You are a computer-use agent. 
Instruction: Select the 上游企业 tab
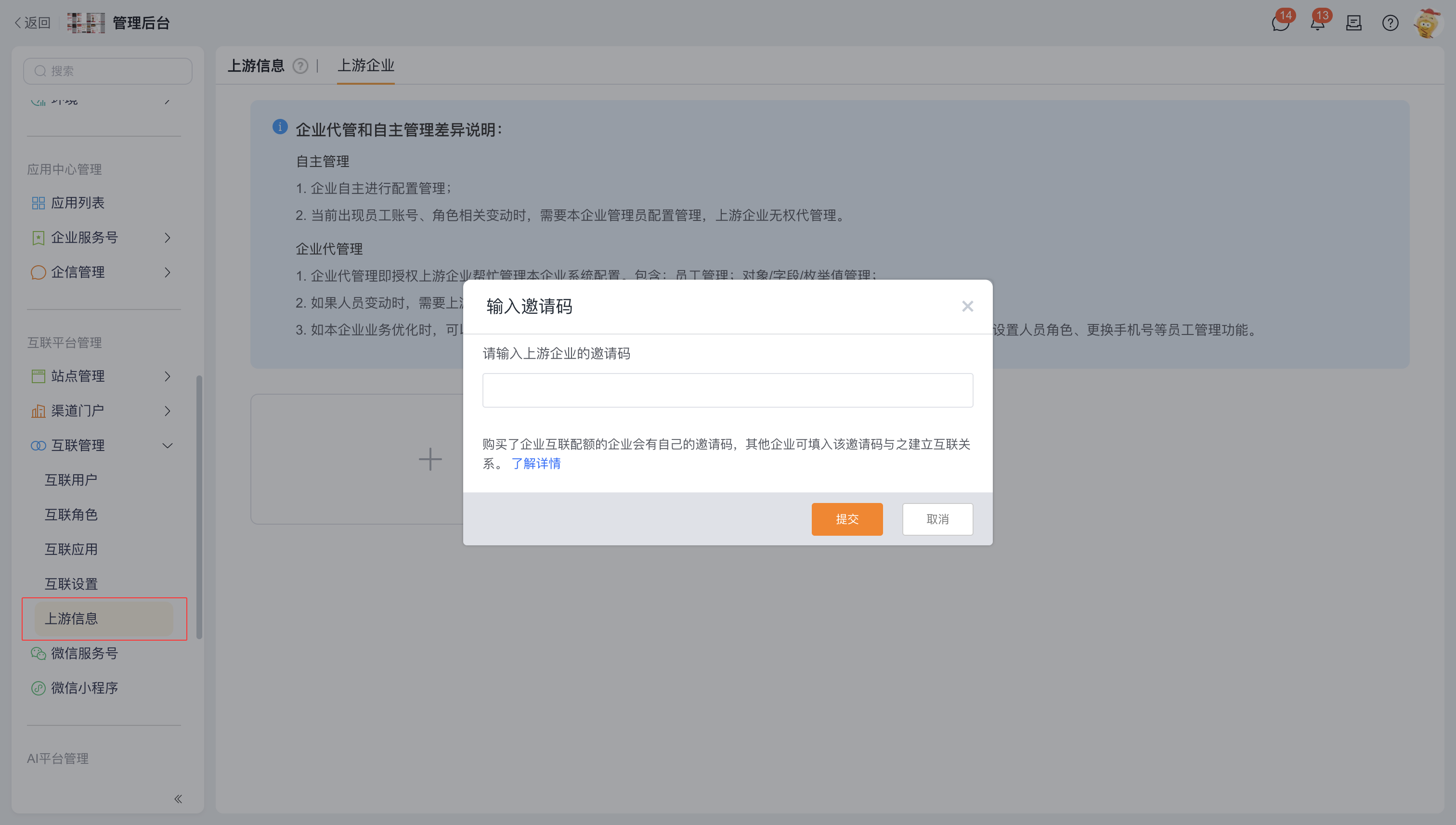[x=365, y=66]
